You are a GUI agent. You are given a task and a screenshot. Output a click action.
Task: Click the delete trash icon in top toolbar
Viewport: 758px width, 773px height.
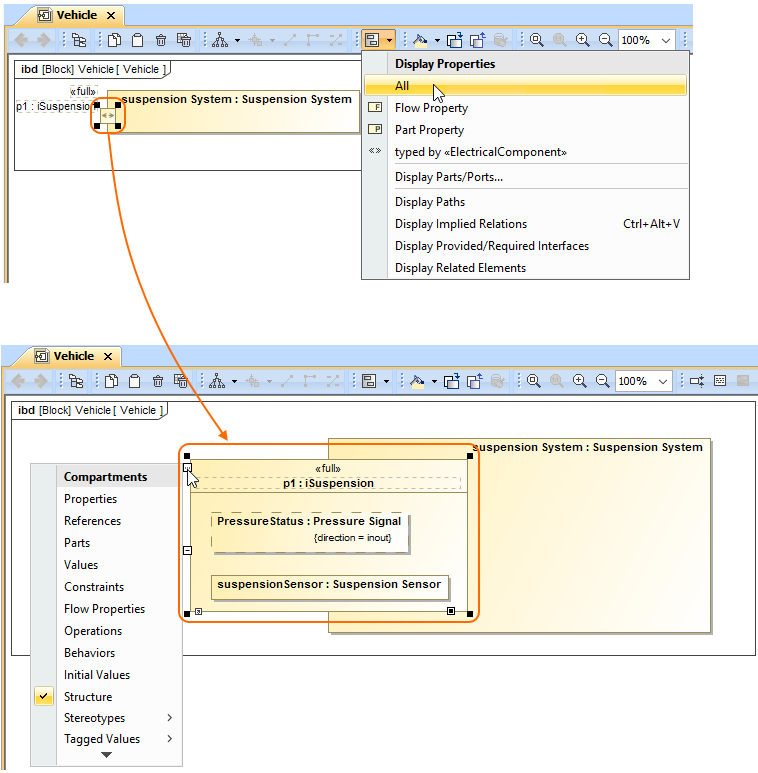point(160,40)
